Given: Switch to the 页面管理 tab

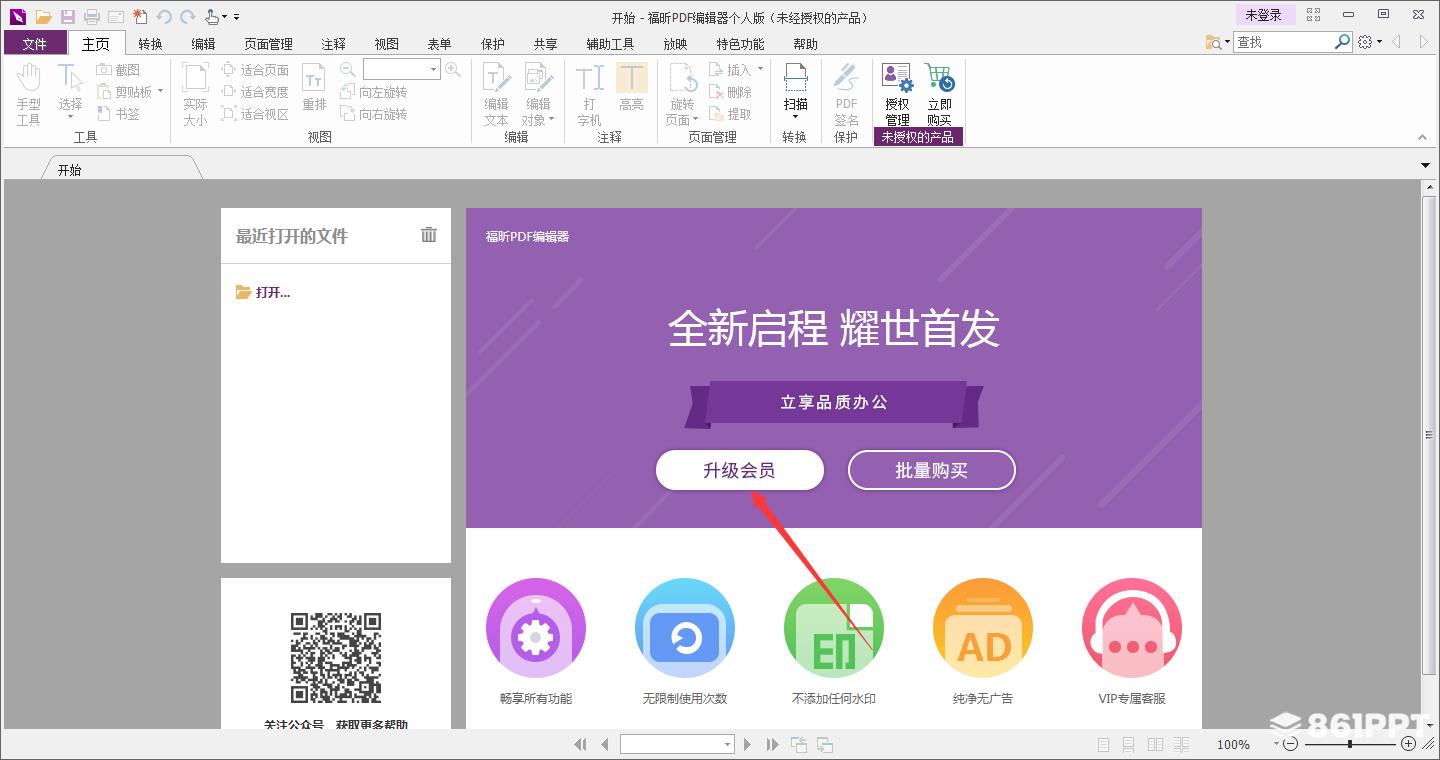Looking at the screenshot, I should (268, 44).
